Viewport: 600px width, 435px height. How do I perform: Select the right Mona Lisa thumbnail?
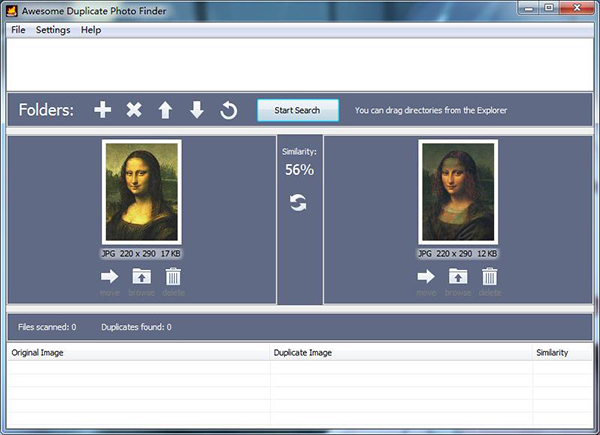[458, 192]
